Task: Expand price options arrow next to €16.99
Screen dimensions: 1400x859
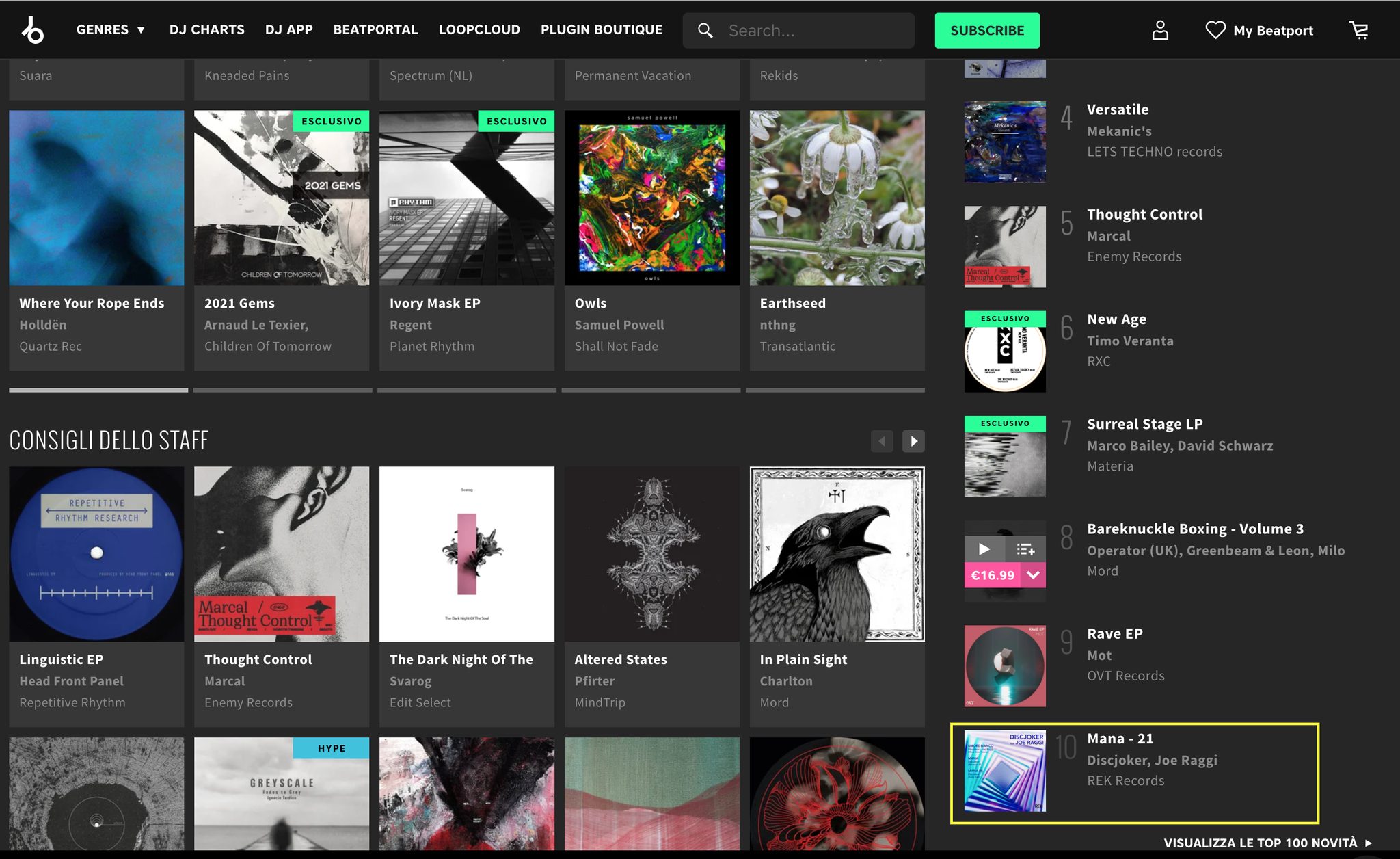Action: coord(1034,575)
